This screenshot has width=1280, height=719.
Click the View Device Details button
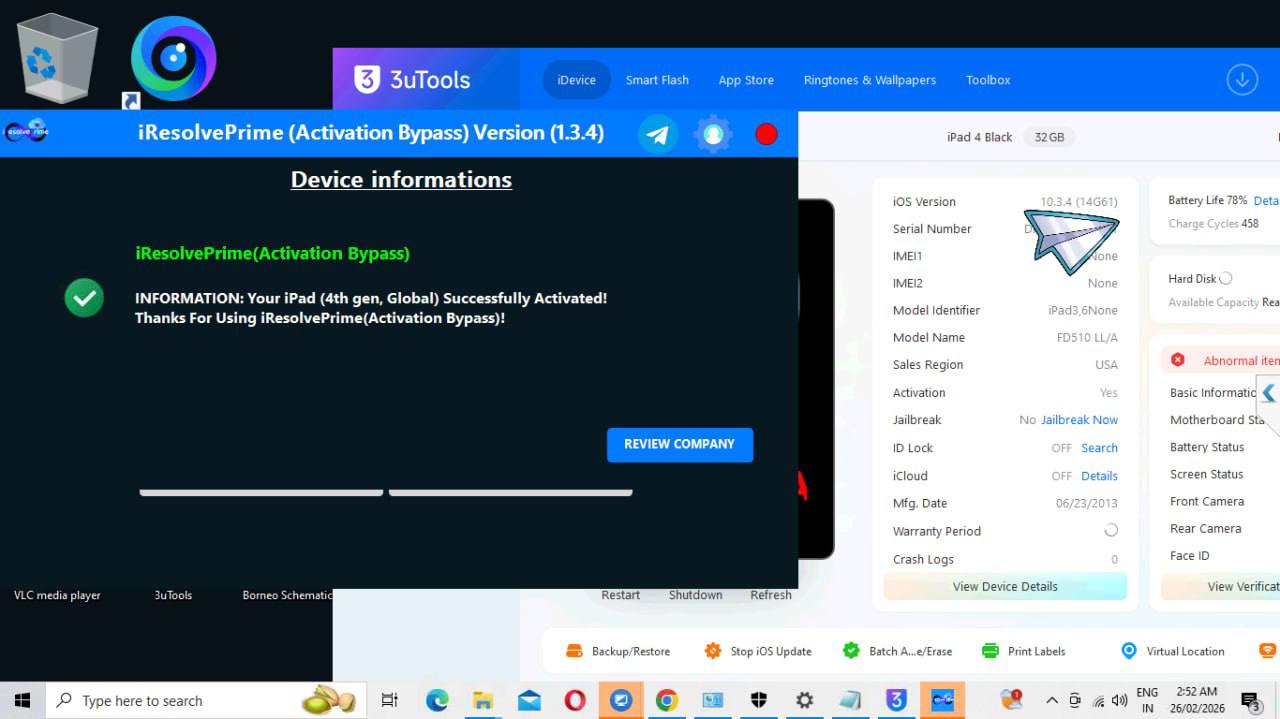1005,587
